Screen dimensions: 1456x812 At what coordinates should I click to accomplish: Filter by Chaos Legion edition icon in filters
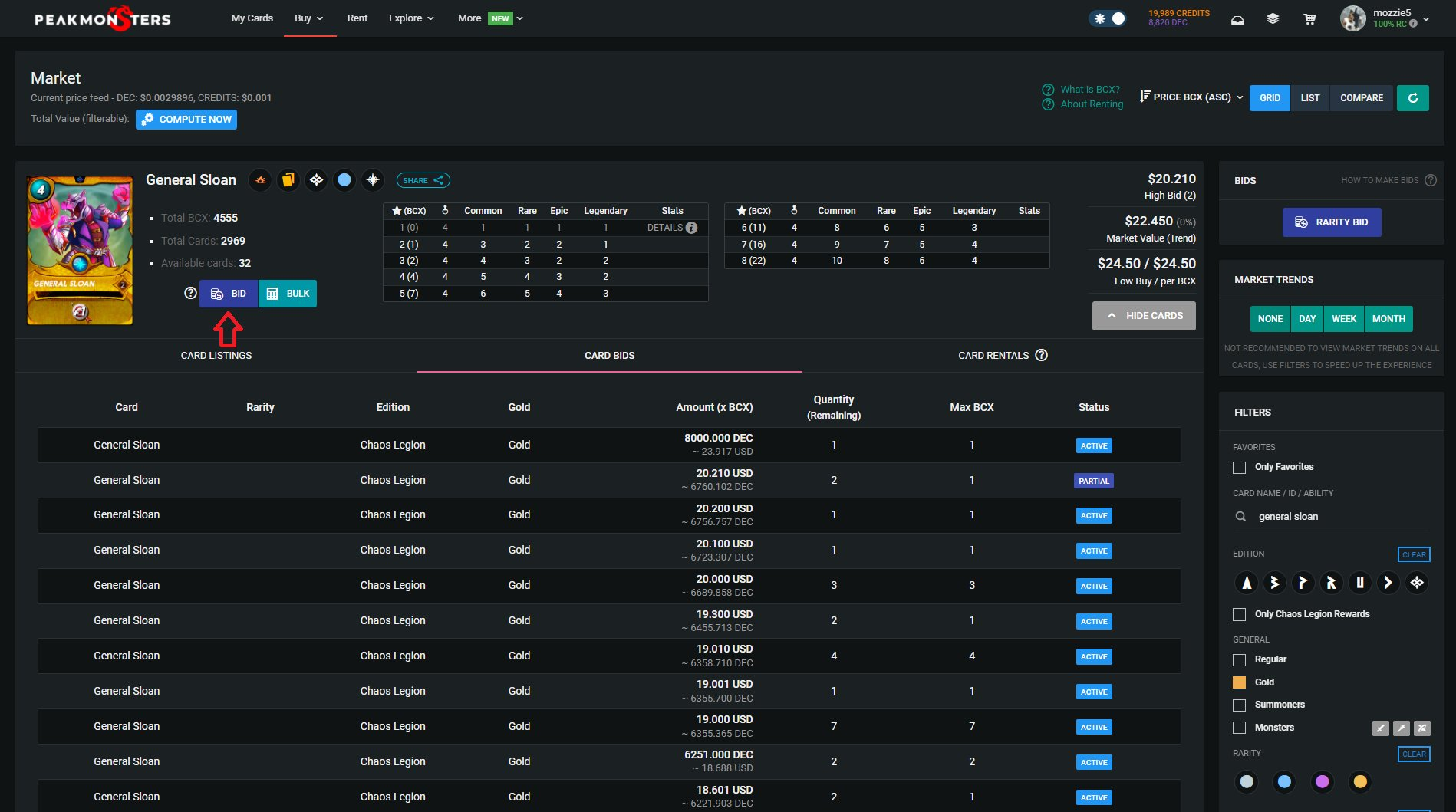coord(1416,583)
